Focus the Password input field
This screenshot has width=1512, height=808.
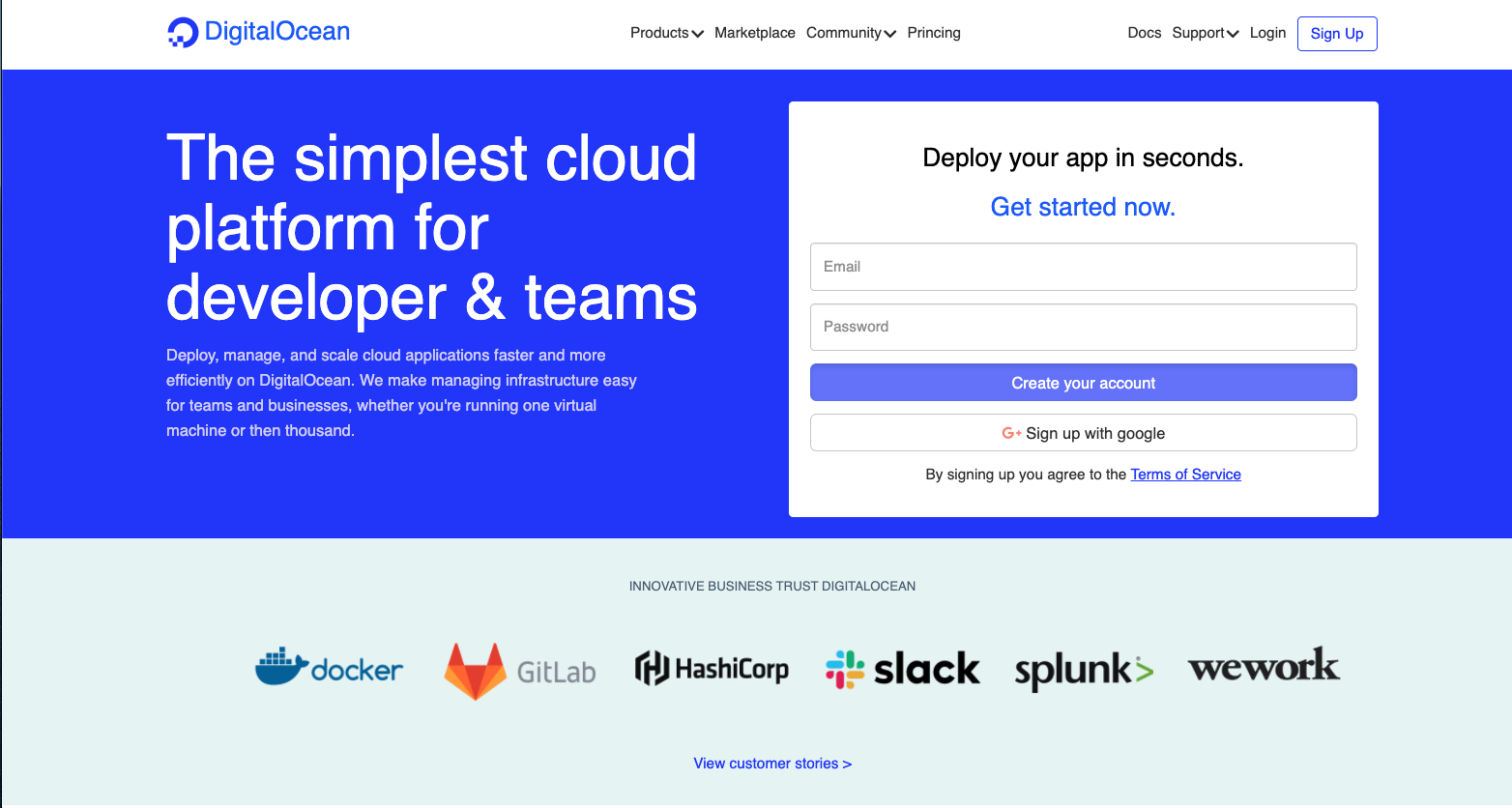pyautogui.click(x=1084, y=328)
